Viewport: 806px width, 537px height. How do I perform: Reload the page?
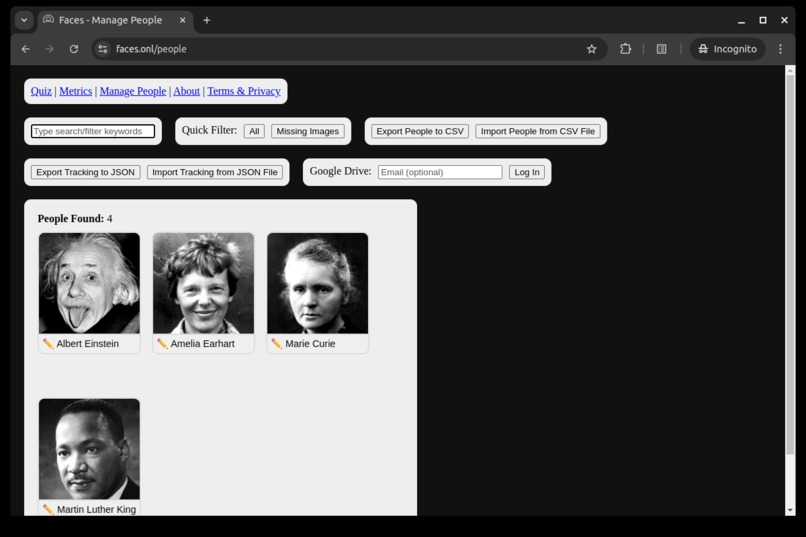[x=74, y=49]
